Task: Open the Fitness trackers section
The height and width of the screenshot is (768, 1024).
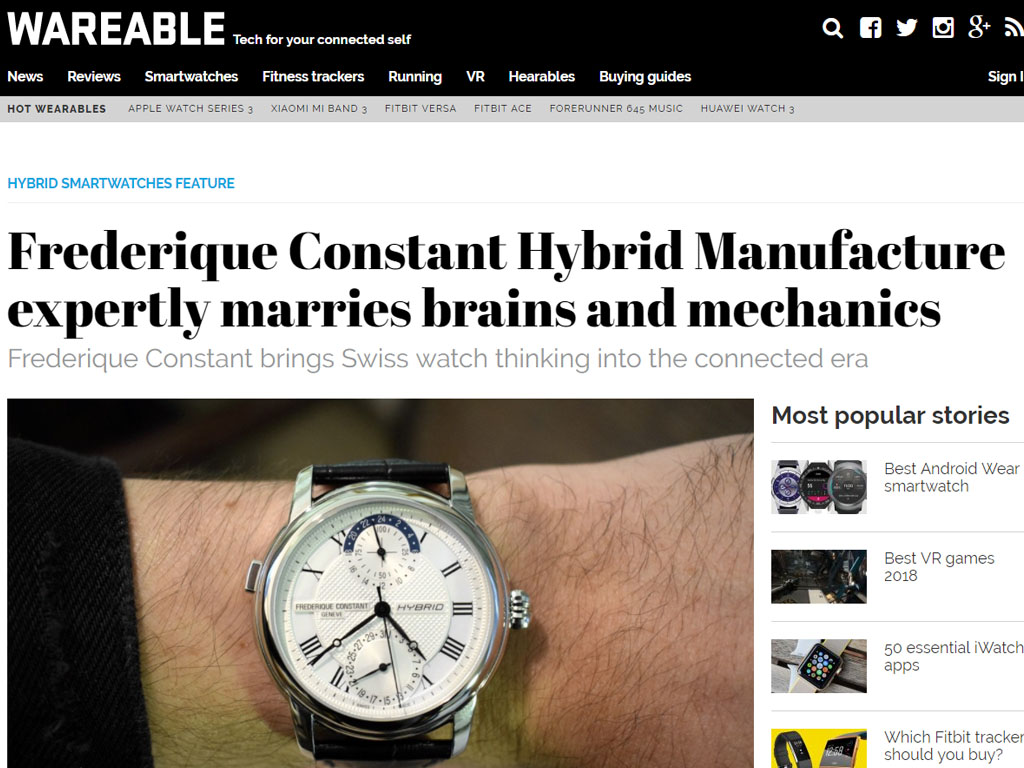Action: (x=313, y=76)
